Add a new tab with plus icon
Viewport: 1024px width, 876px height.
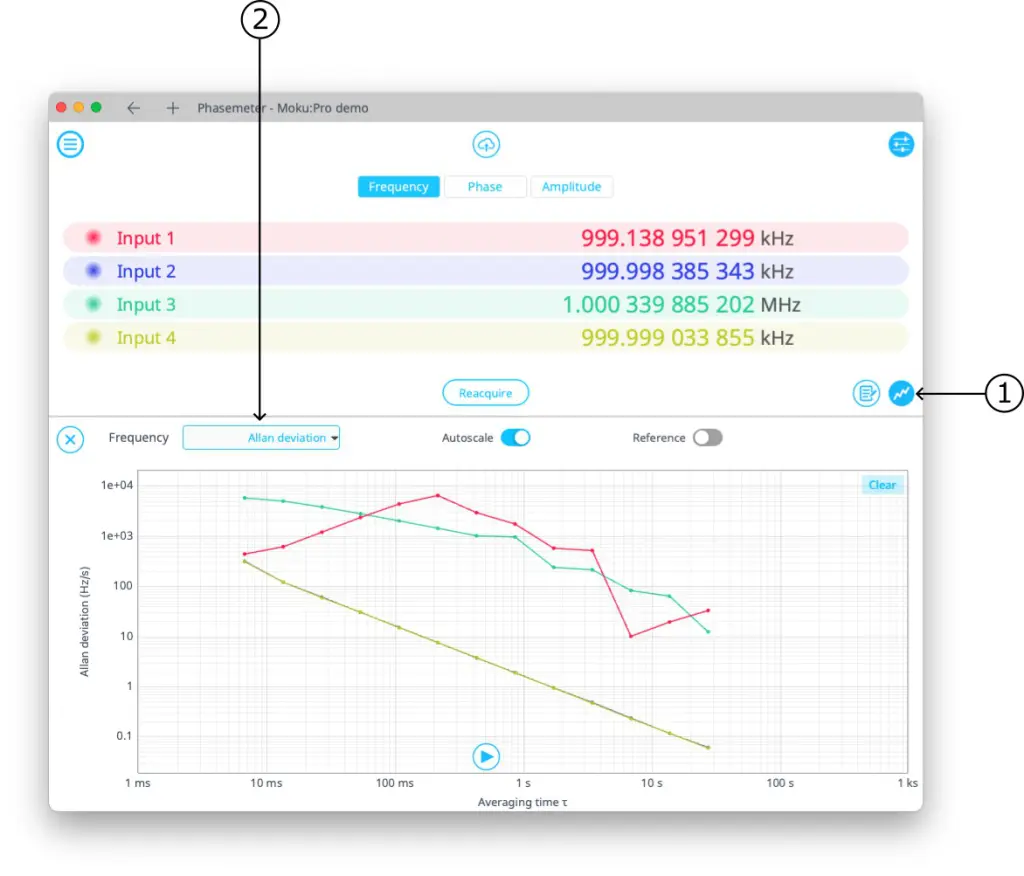click(172, 108)
